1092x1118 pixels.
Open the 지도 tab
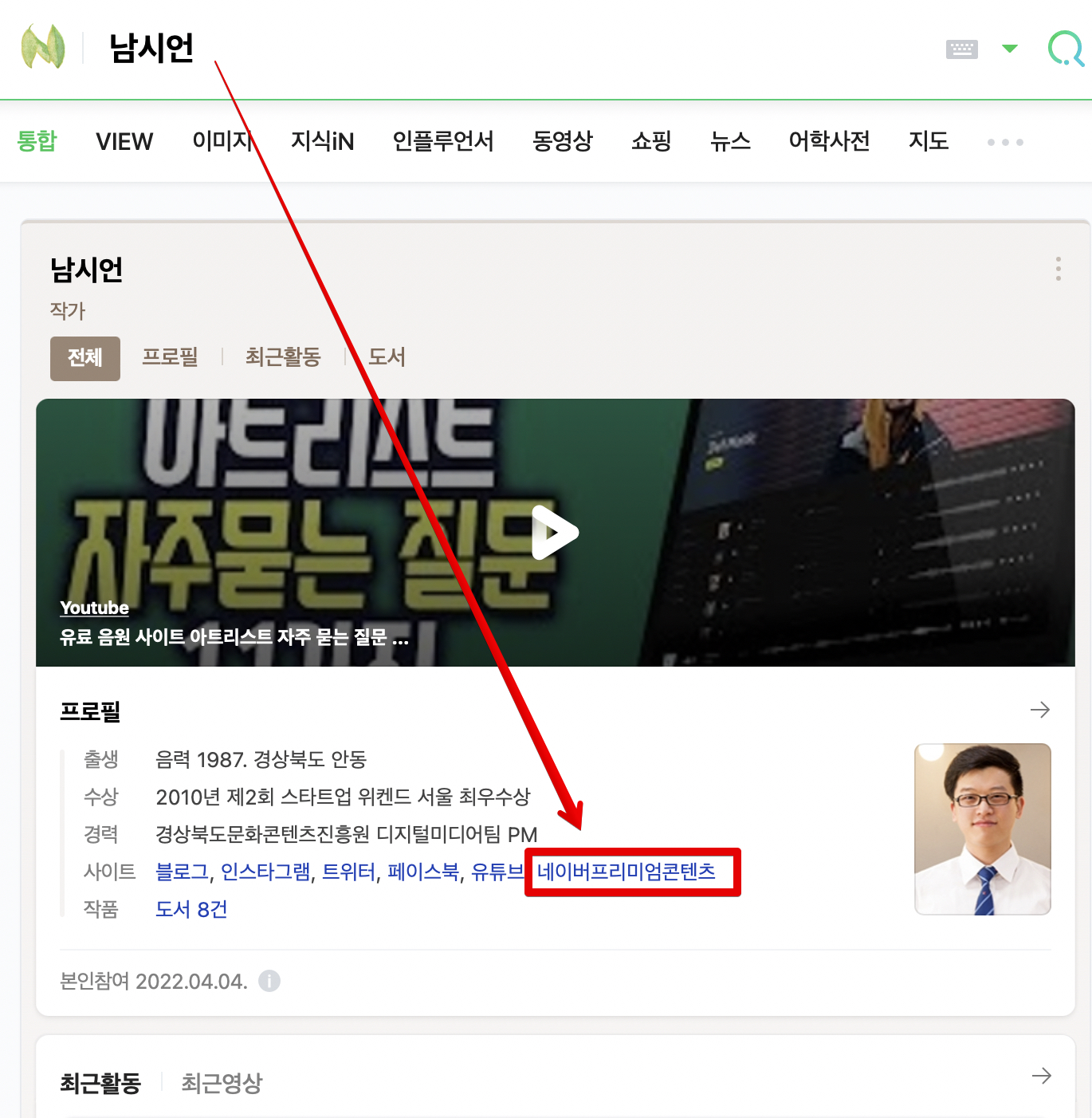tap(929, 141)
